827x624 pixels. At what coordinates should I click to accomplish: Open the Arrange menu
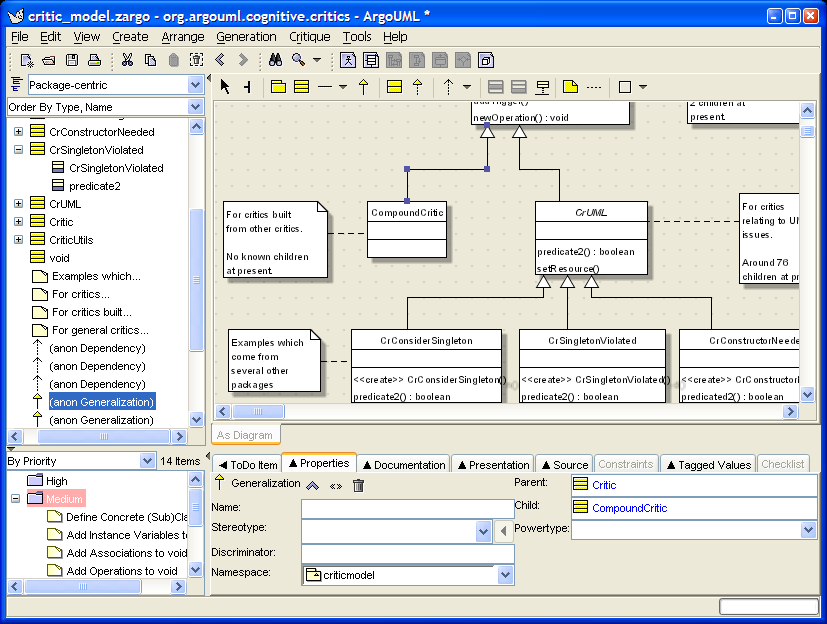coord(182,37)
